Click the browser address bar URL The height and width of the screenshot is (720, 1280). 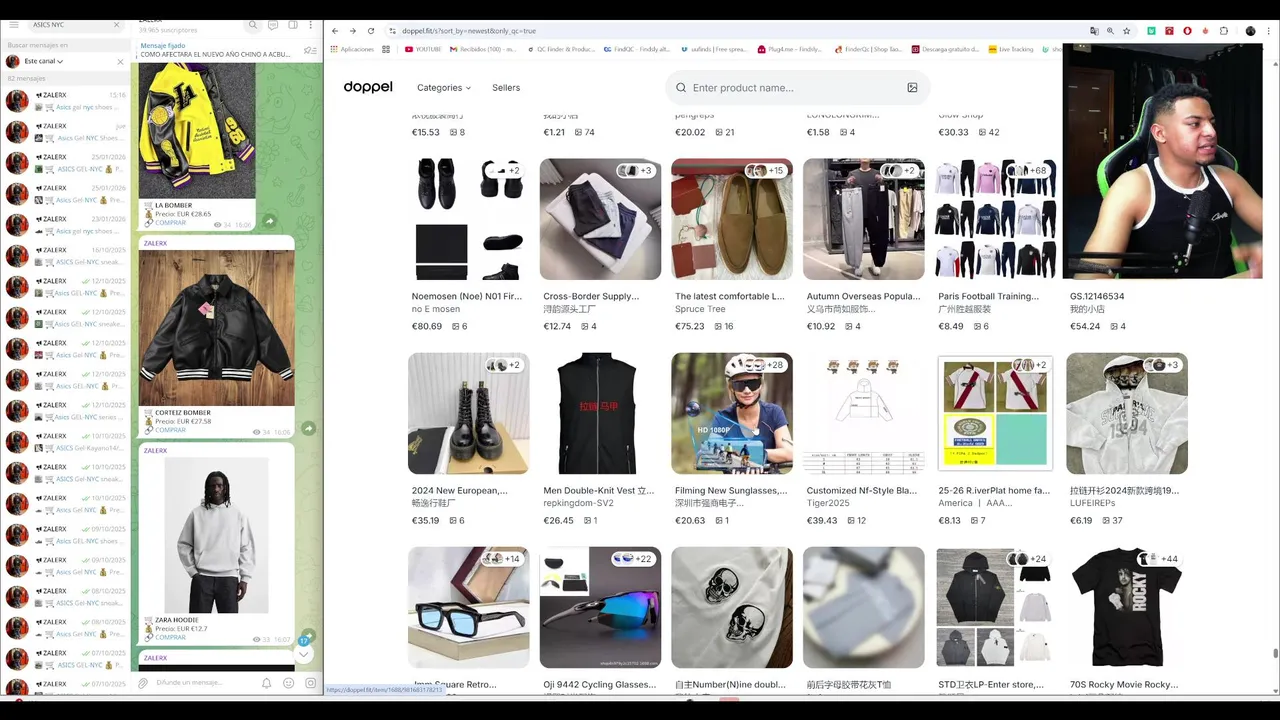(x=468, y=31)
